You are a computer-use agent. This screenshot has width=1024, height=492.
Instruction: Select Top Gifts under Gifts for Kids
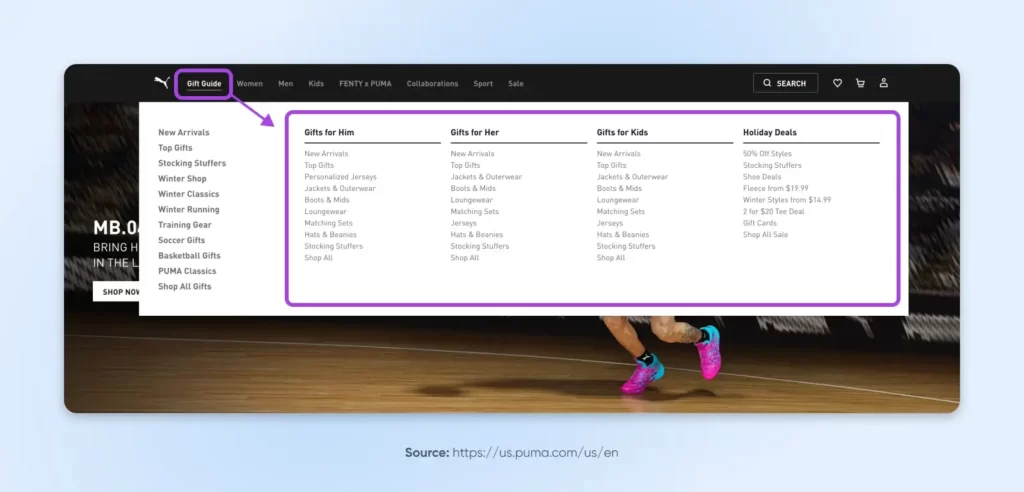point(612,165)
